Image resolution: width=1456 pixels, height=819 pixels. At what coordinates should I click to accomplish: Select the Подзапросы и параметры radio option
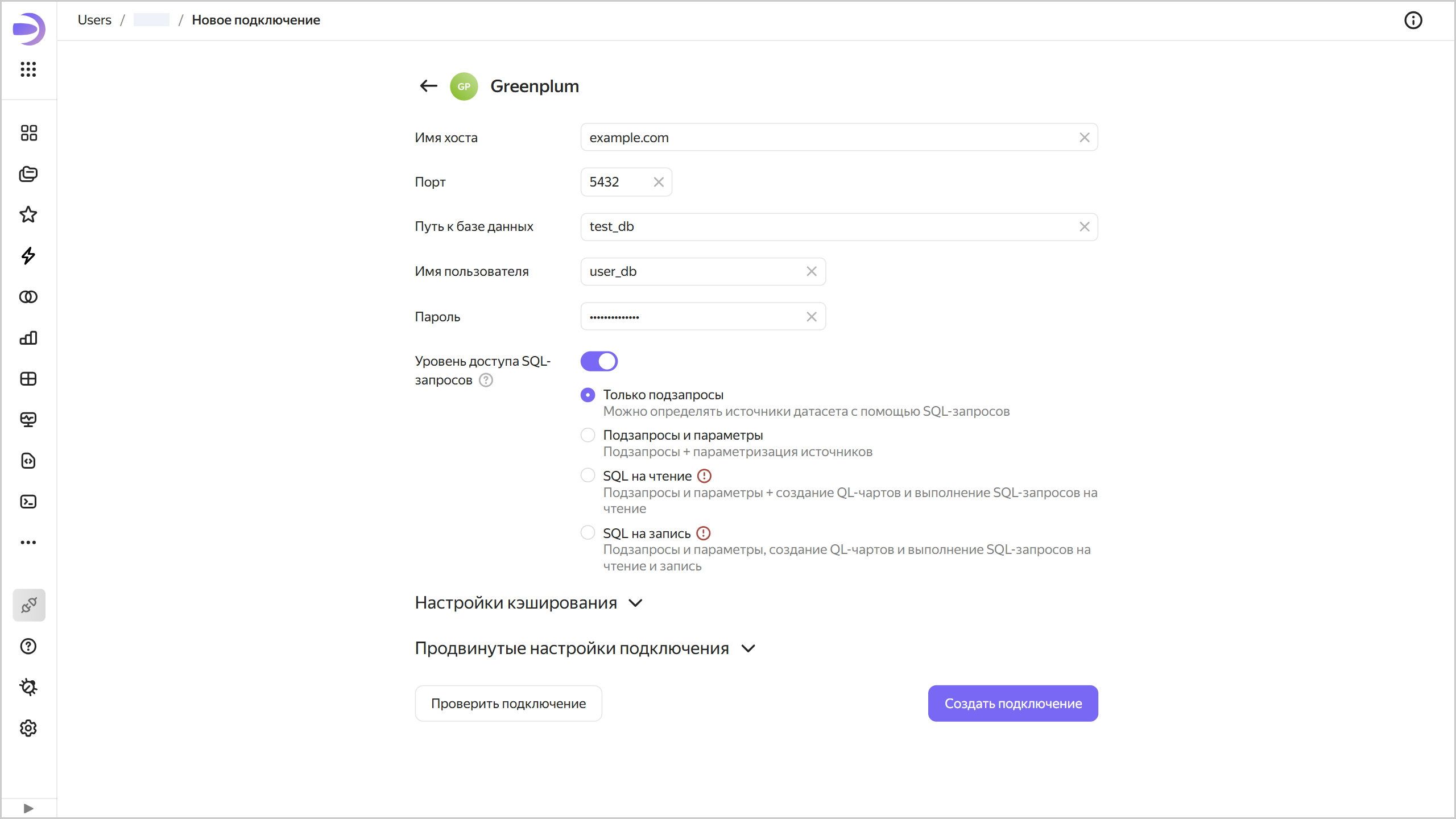click(x=588, y=435)
